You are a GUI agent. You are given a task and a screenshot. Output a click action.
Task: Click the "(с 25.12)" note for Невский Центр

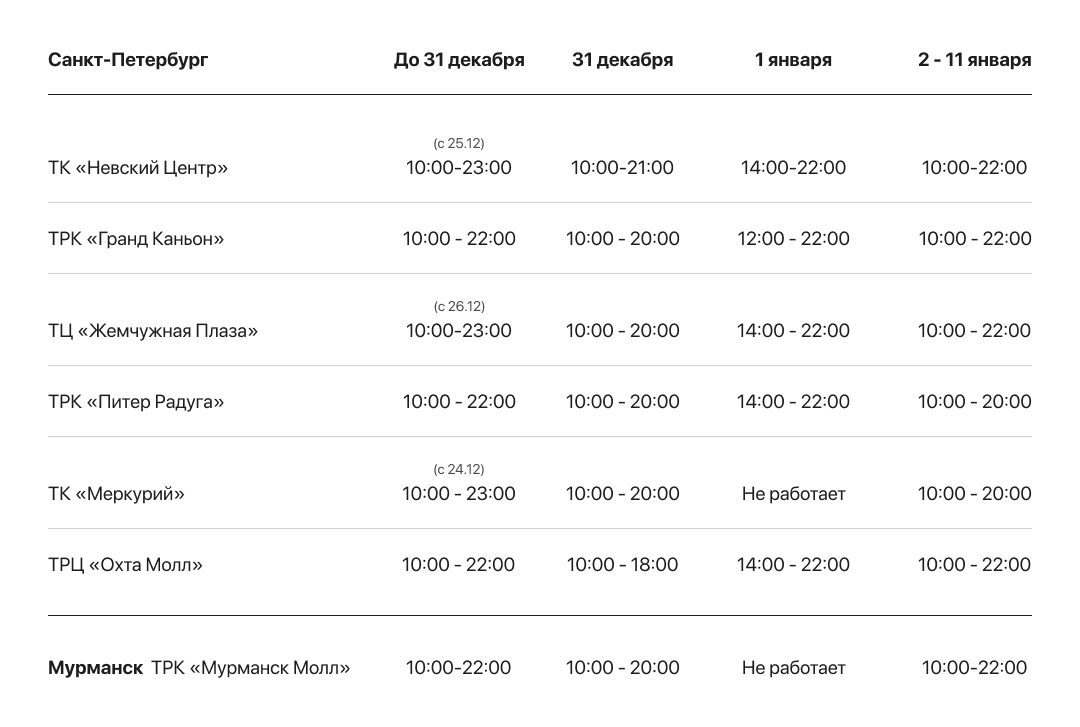[459, 144]
